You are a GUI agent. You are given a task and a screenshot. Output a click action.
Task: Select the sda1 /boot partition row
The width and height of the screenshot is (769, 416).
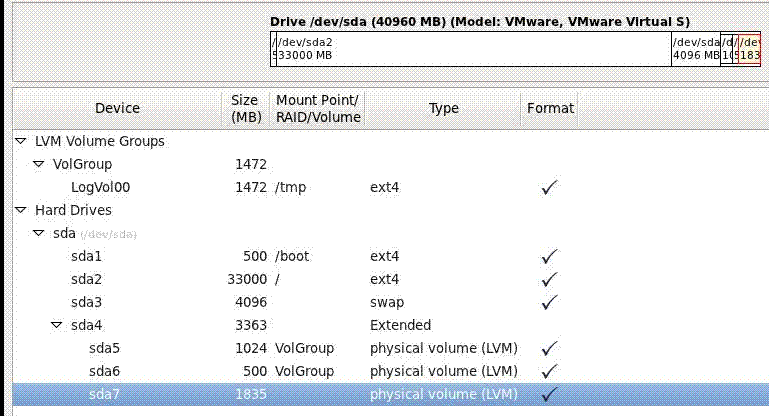(x=87, y=256)
